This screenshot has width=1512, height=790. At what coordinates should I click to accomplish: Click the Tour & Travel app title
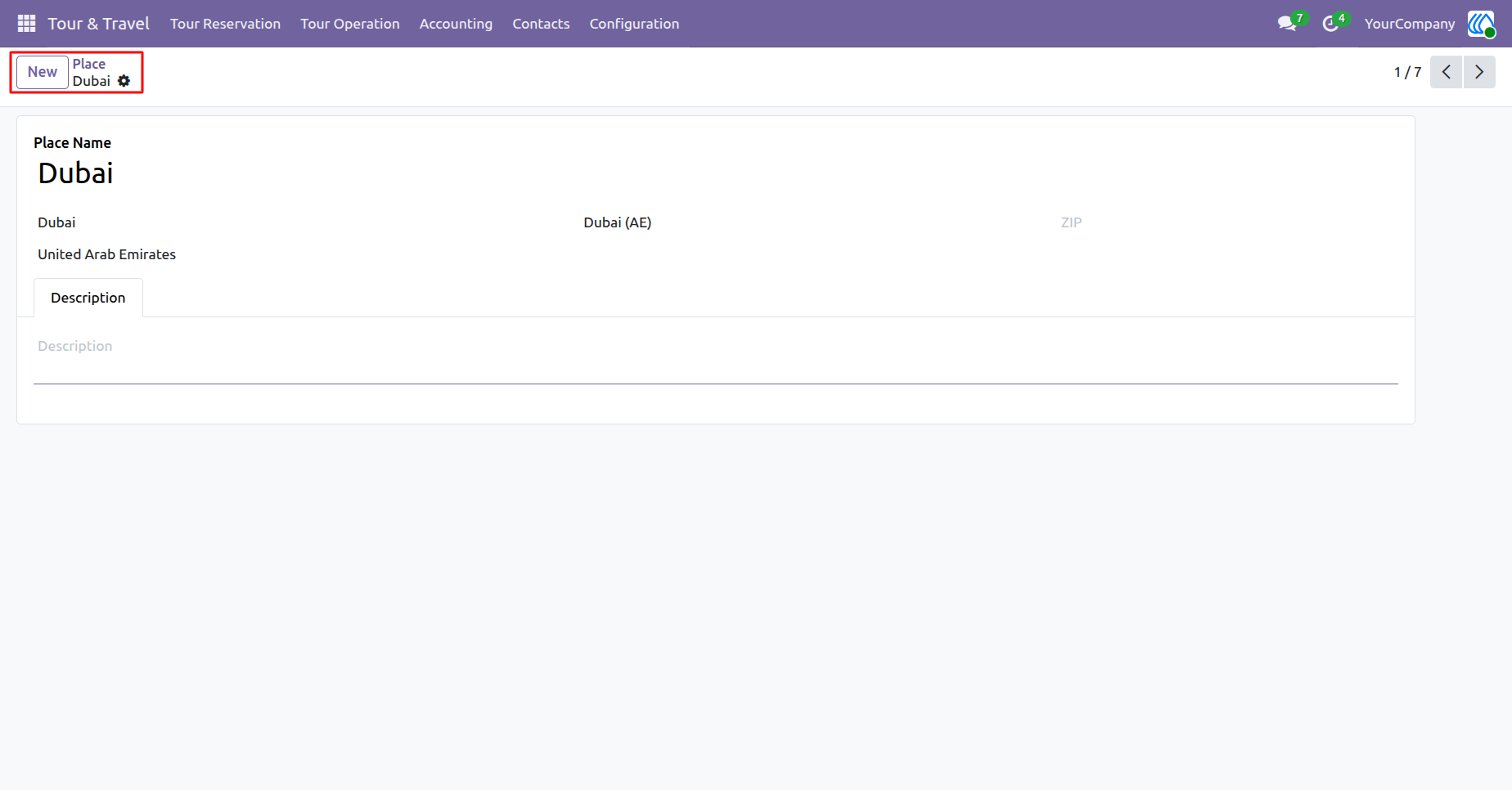coord(98,24)
